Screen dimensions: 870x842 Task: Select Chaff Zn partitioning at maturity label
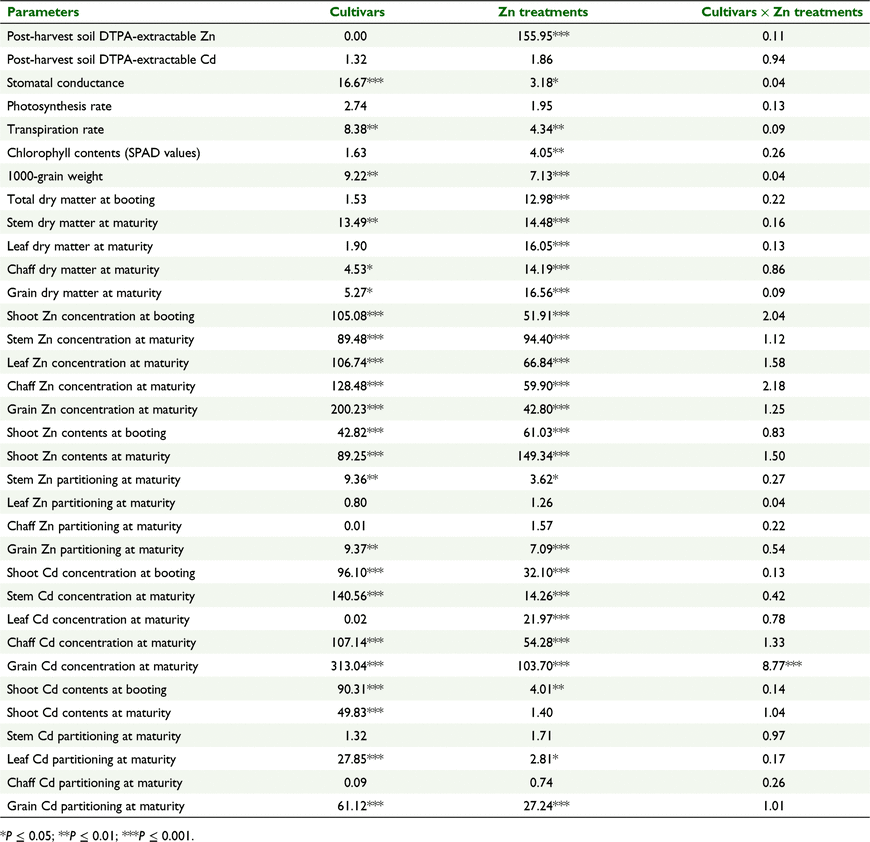(x=94, y=526)
